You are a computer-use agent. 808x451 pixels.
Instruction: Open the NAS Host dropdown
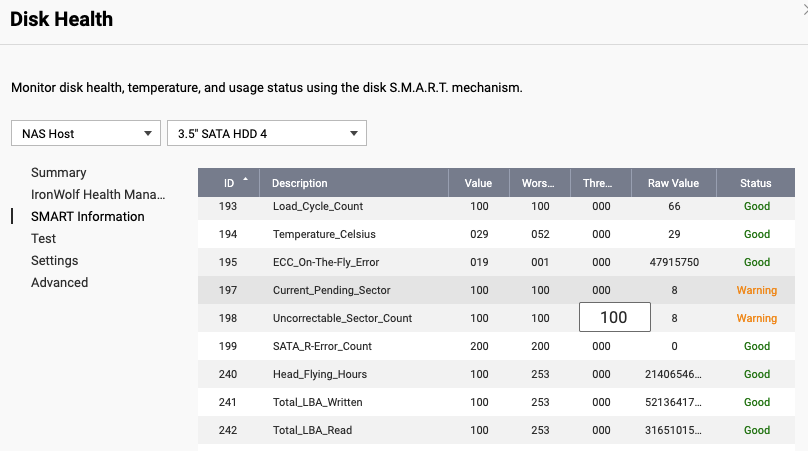(x=86, y=133)
